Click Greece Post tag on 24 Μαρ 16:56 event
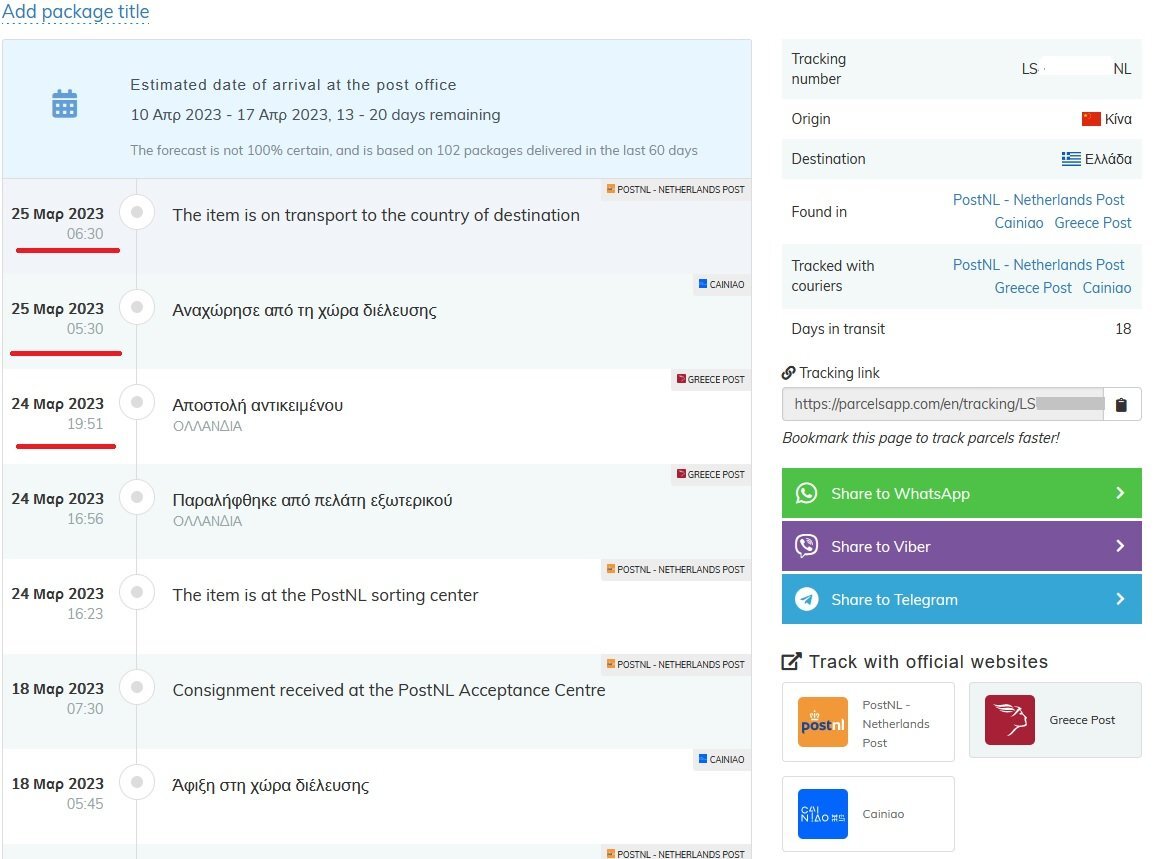The width and height of the screenshot is (1154, 859). [x=710, y=474]
